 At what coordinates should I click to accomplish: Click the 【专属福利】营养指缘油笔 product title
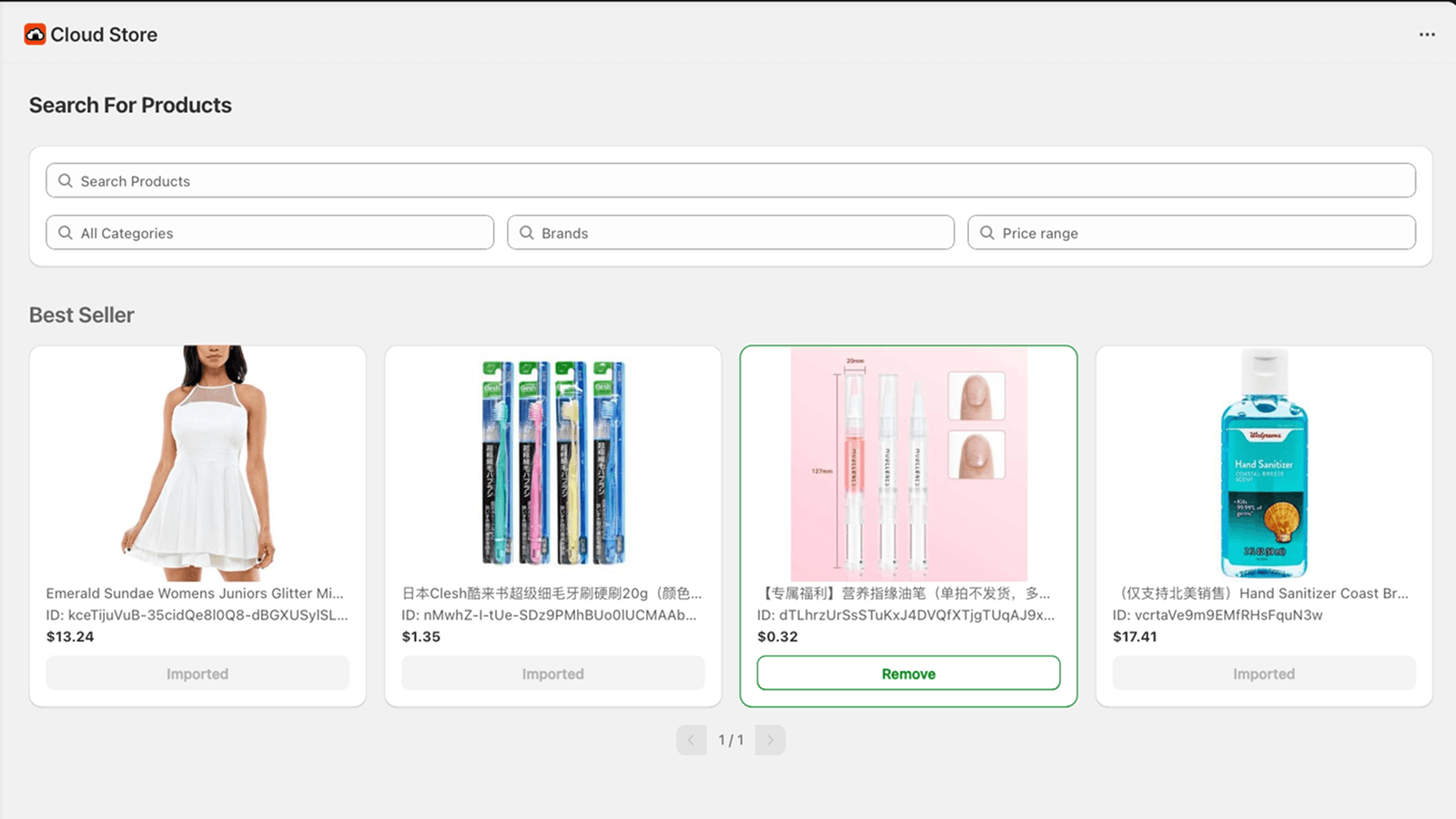coord(904,593)
